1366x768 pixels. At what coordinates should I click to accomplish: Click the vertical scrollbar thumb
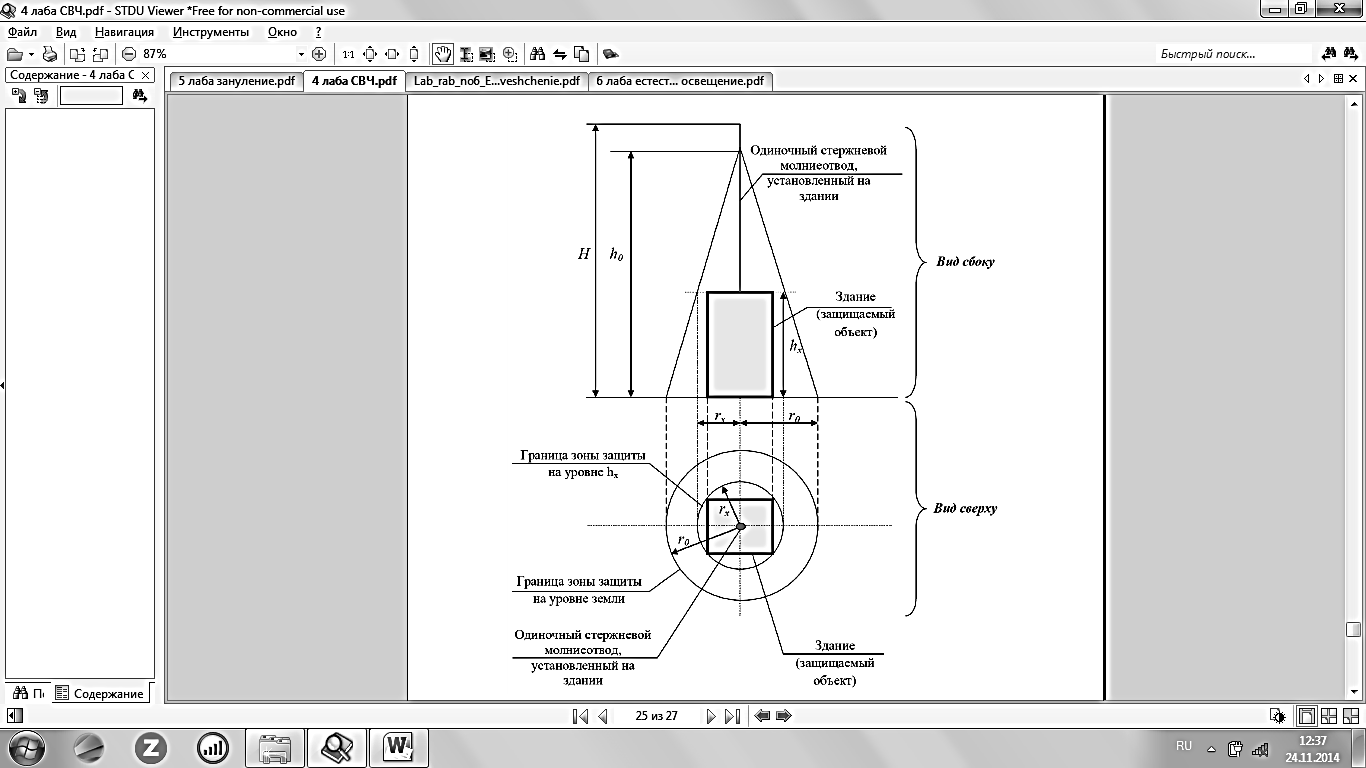[1353, 629]
